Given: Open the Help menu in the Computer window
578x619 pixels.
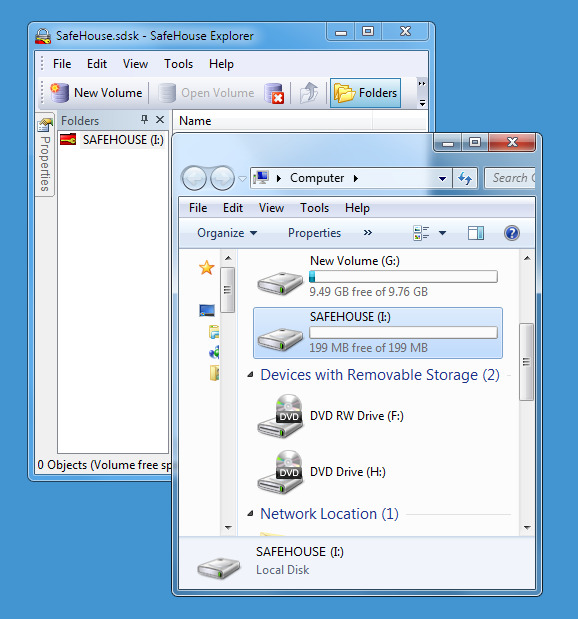Looking at the screenshot, I should click(x=357, y=208).
